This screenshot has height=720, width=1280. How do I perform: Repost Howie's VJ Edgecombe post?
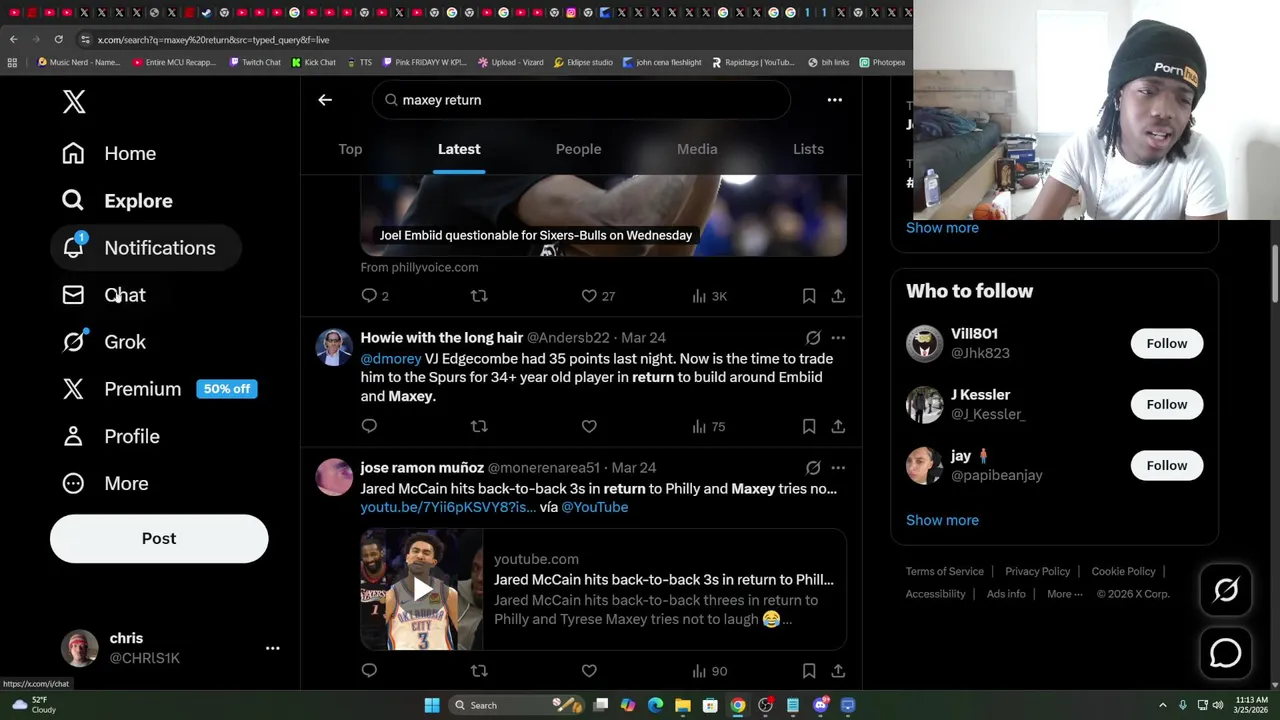[x=479, y=426]
